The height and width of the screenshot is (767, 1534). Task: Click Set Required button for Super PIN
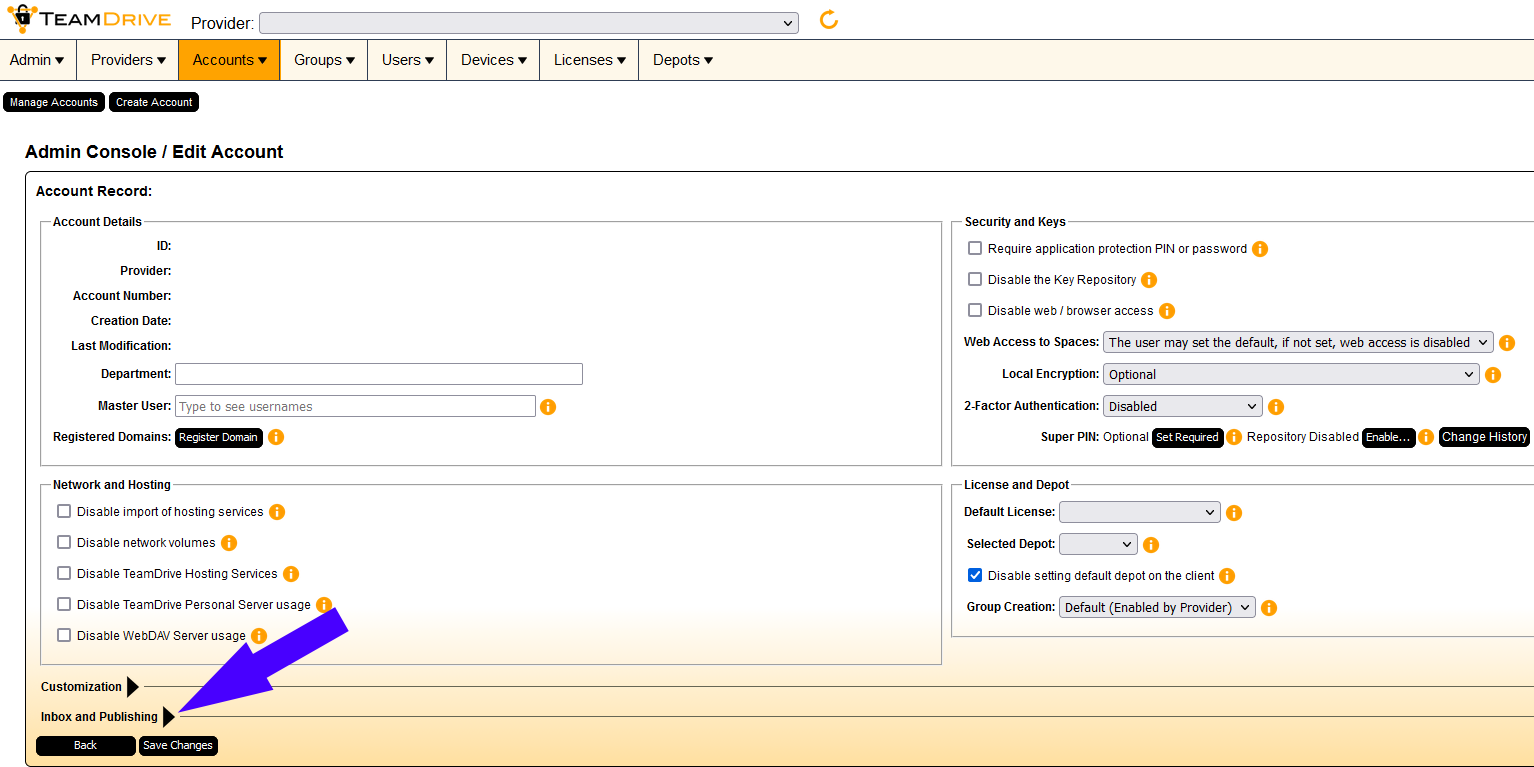tap(1187, 437)
